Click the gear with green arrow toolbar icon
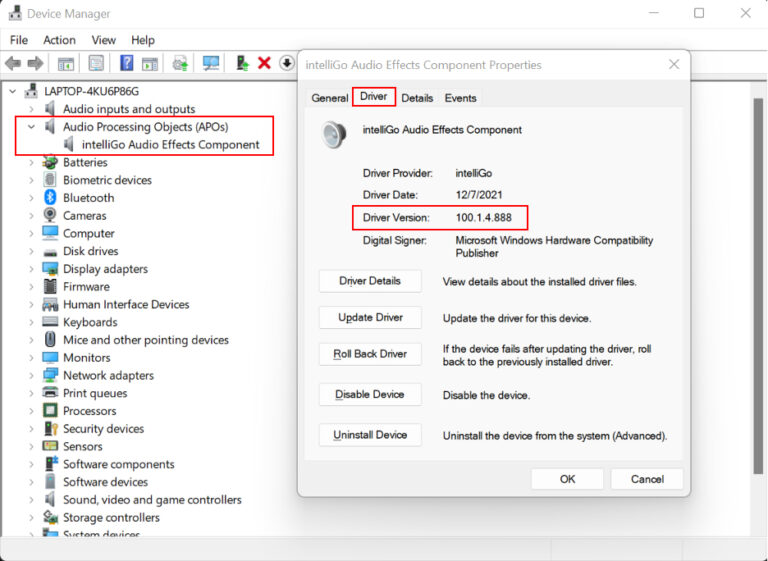This screenshot has width=768, height=561. (x=180, y=63)
